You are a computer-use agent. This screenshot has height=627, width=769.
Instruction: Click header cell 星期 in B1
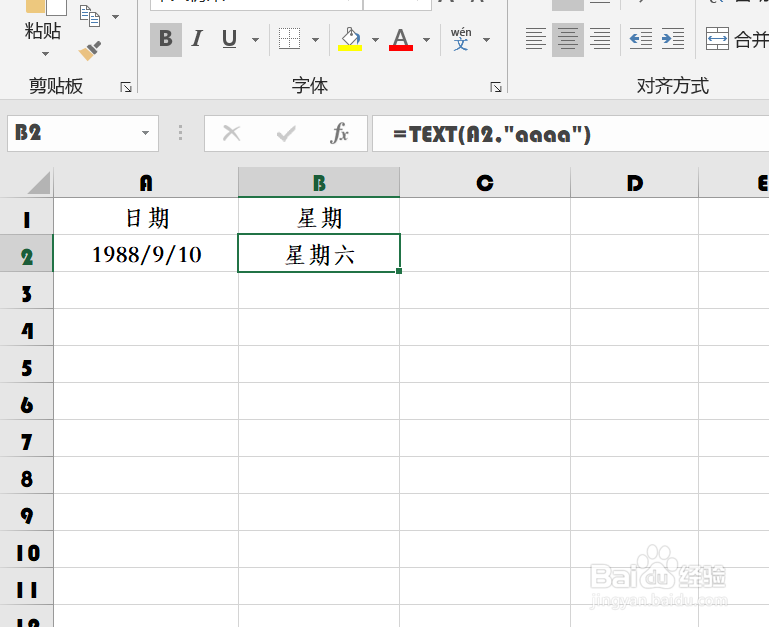tap(319, 216)
